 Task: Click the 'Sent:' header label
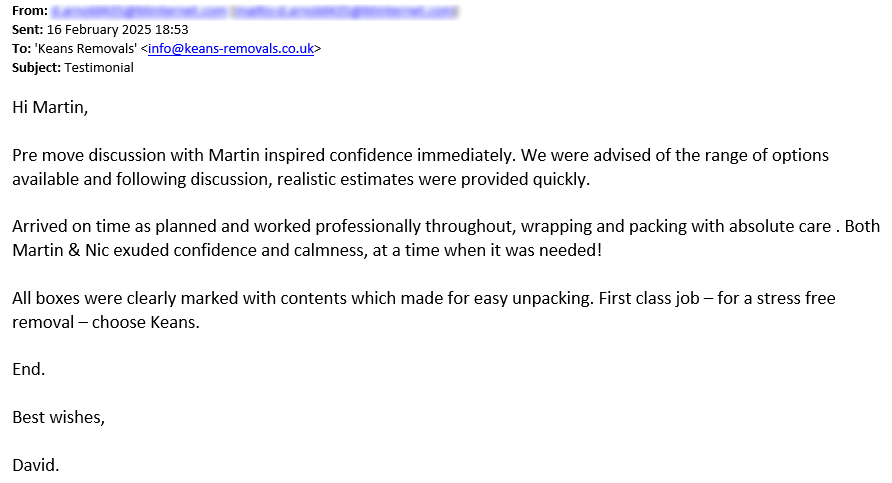[x=28, y=30]
